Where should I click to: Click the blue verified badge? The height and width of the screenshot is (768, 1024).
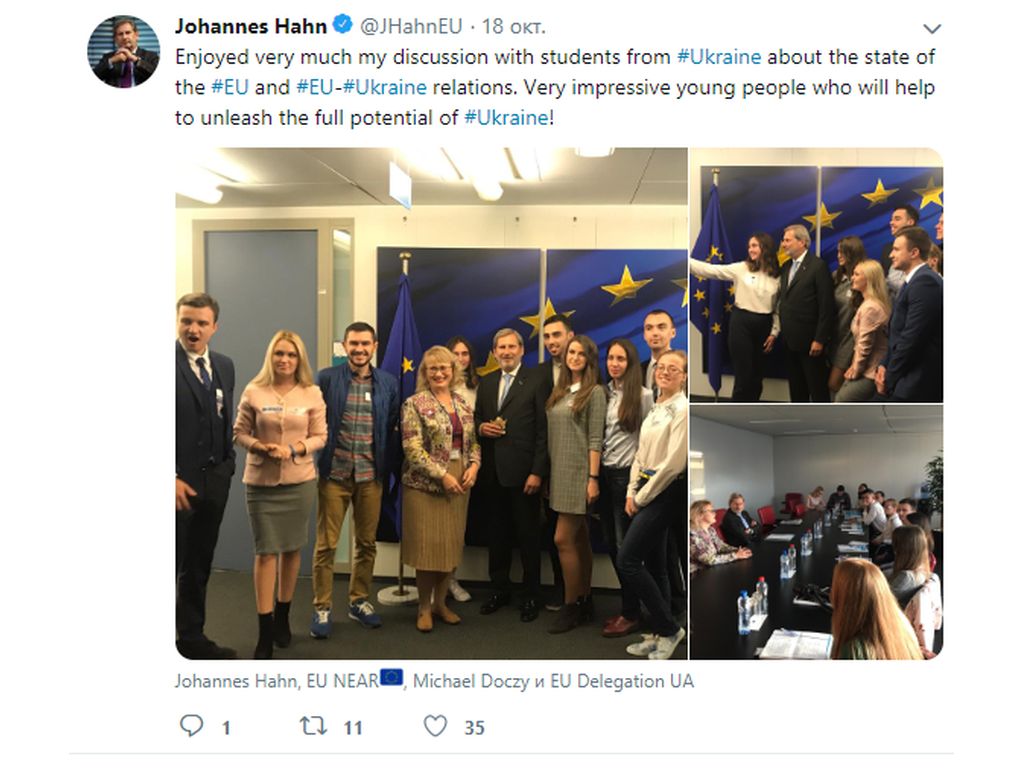tap(342, 25)
